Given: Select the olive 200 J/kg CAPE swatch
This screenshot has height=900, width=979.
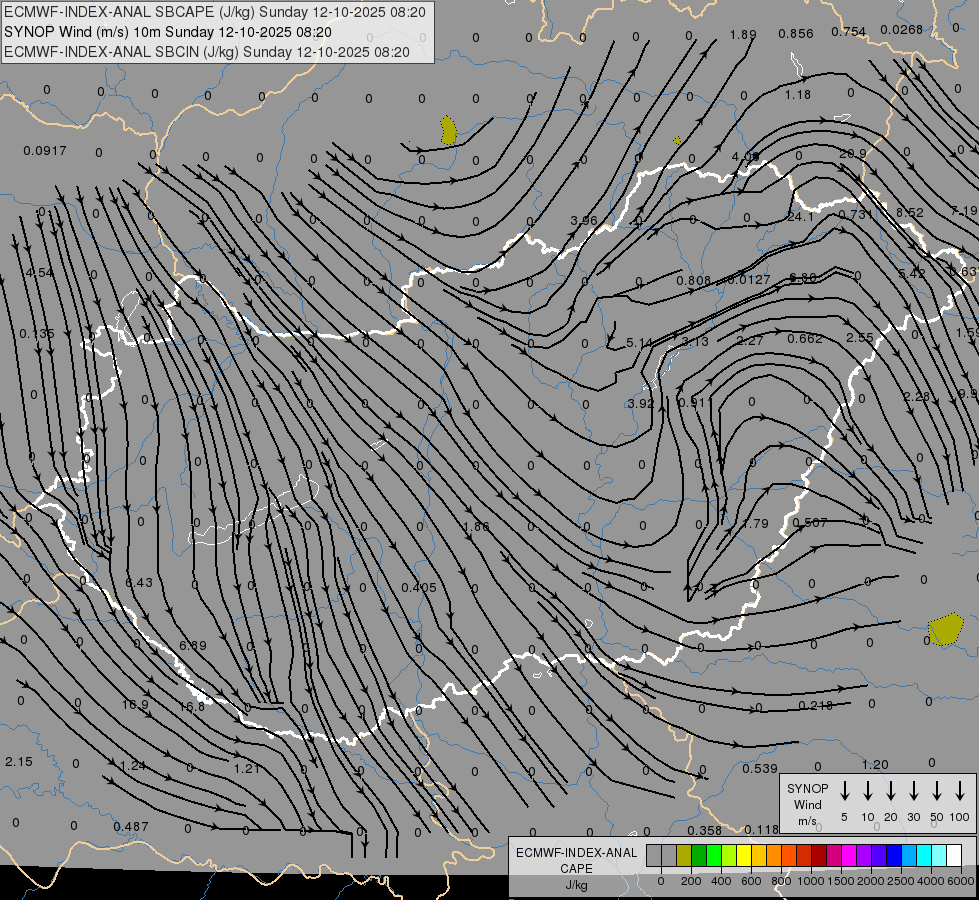Looking at the screenshot, I should (684, 855).
